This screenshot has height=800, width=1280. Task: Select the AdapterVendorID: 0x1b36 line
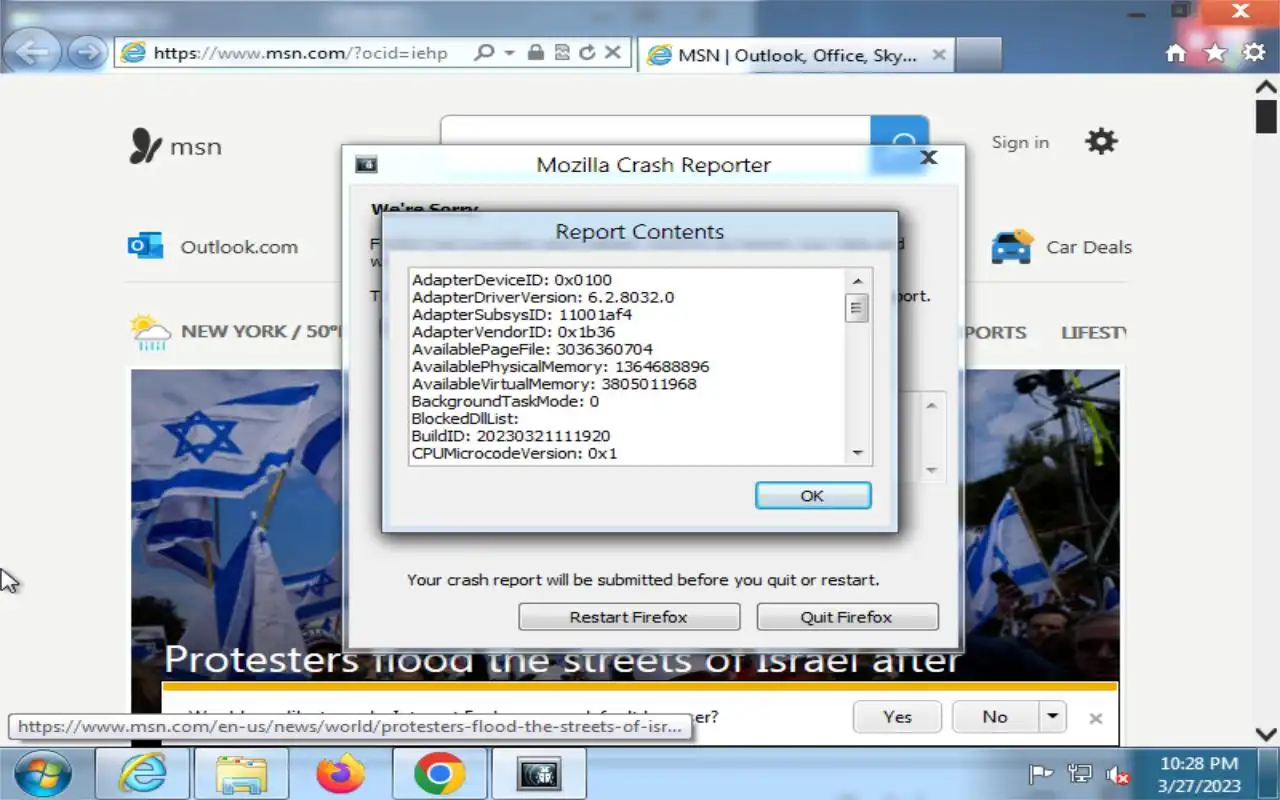[x=513, y=332]
